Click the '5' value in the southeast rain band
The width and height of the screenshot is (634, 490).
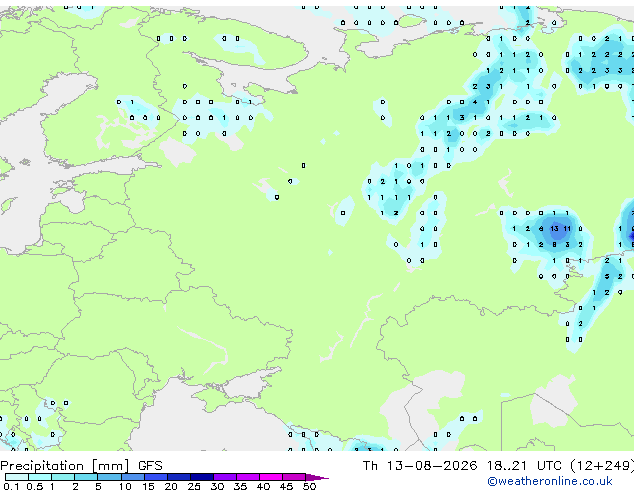tap(607, 277)
